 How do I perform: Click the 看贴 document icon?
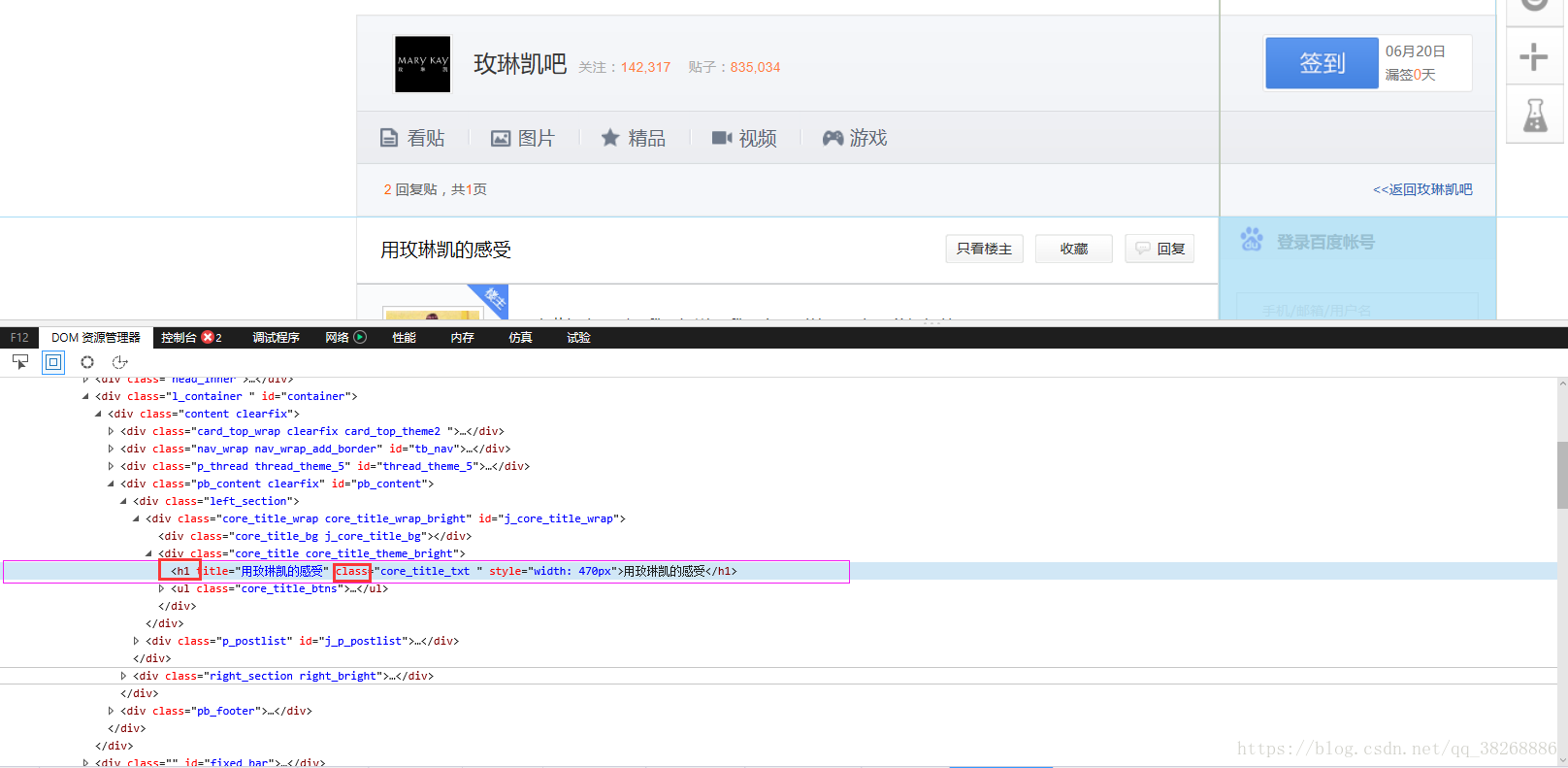(x=389, y=138)
